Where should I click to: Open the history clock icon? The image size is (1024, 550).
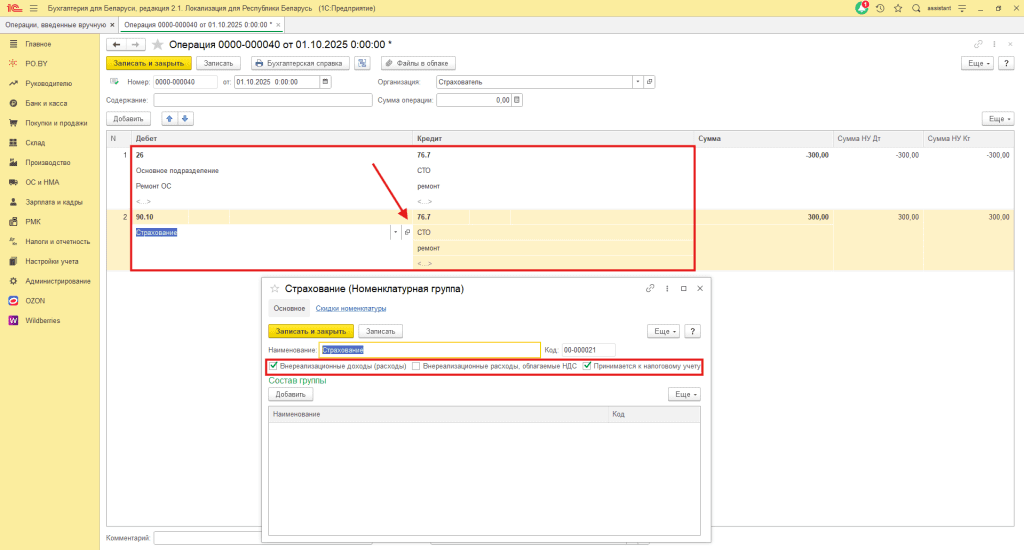coord(880,8)
